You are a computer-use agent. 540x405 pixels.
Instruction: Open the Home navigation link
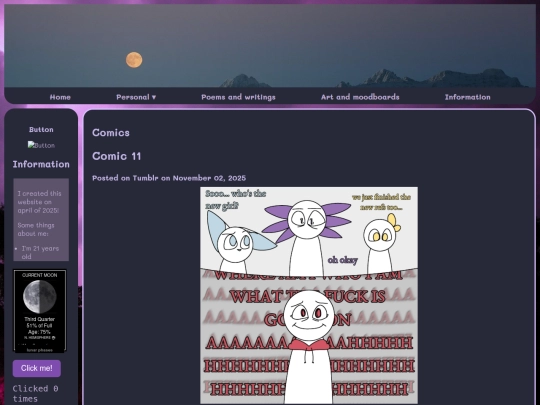60,97
